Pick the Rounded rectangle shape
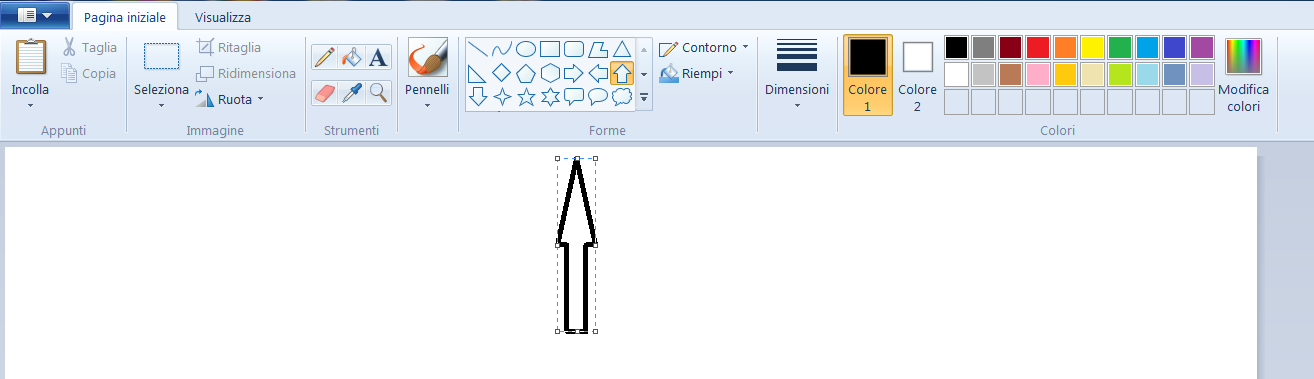This screenshot has height=379, width=1314. [574, 49]
